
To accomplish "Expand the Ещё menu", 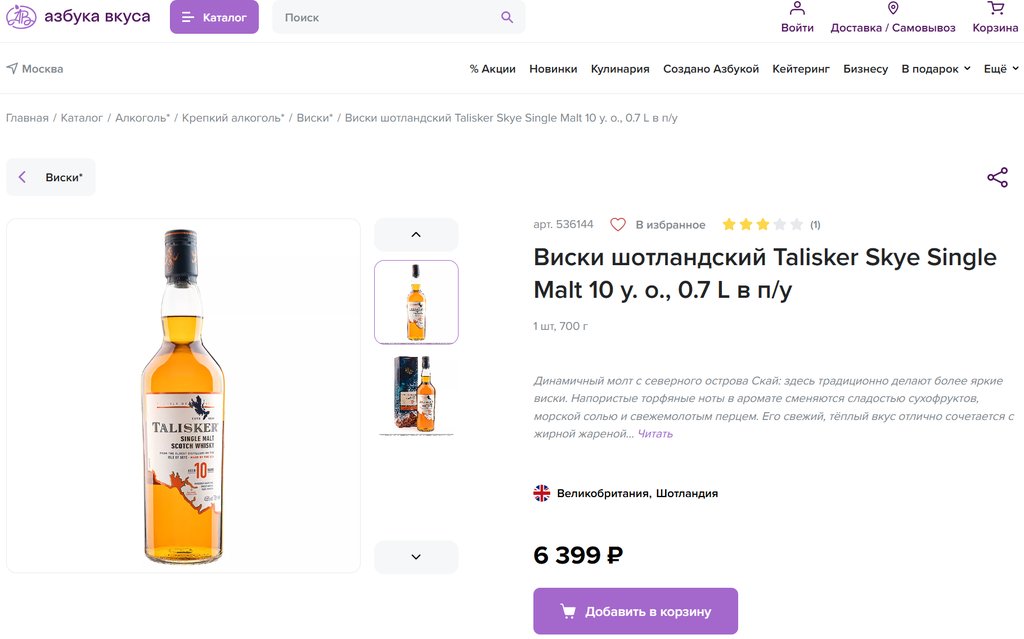I will pyautogui.click(x=1001, y=69).
